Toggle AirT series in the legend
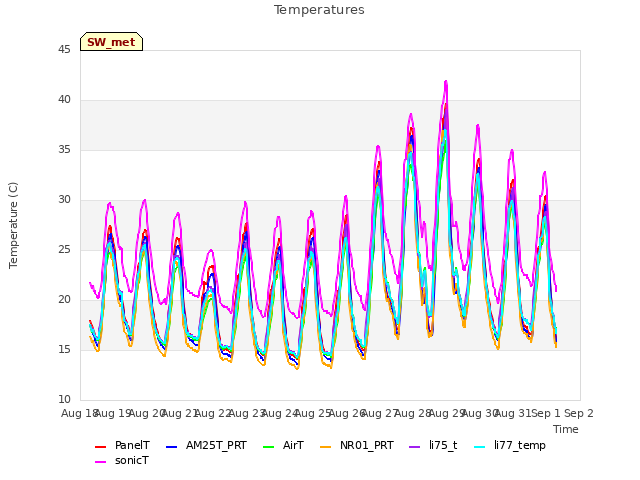 (x=283, y=445)
